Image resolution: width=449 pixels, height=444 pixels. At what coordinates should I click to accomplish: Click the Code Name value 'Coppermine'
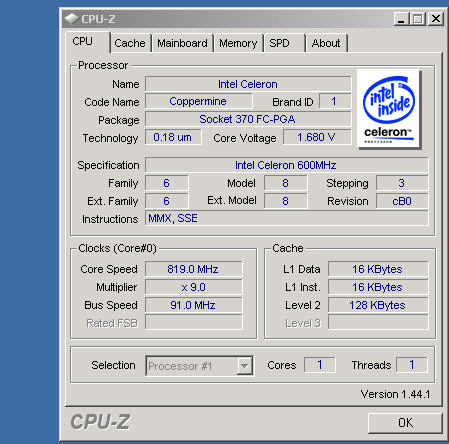(198, 101)
